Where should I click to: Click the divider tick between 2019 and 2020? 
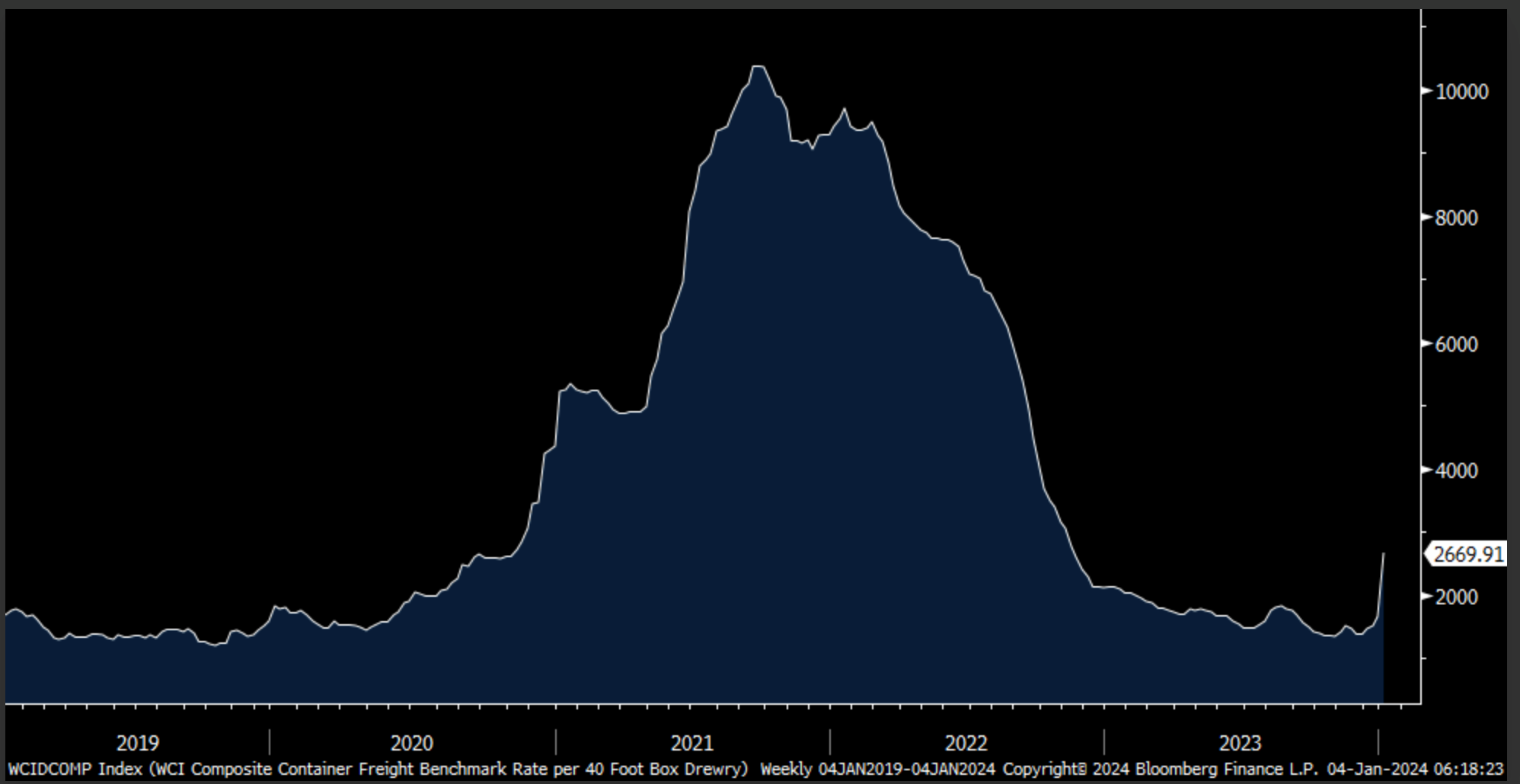270,742
